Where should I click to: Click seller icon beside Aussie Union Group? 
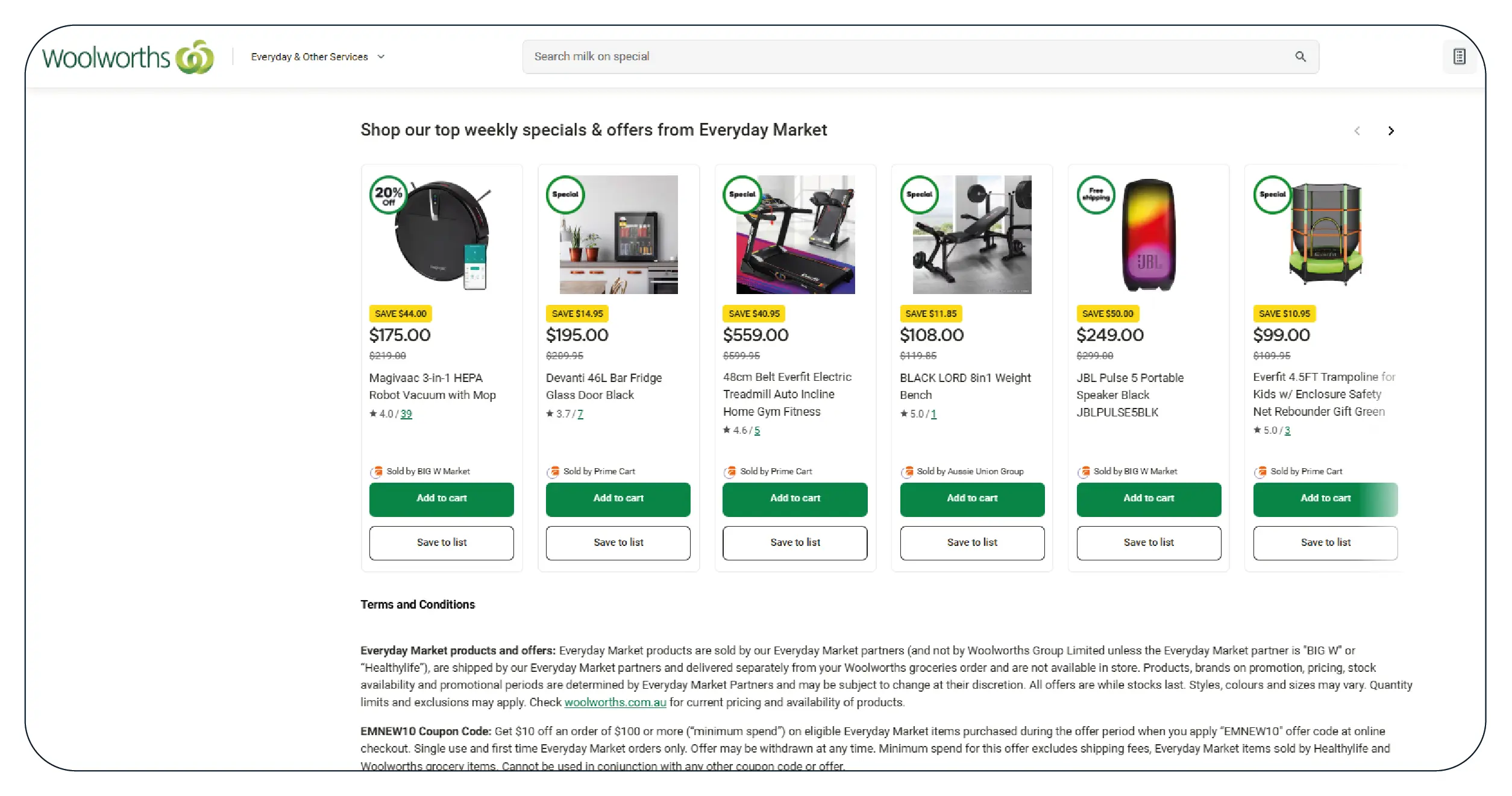coord(907,472)
